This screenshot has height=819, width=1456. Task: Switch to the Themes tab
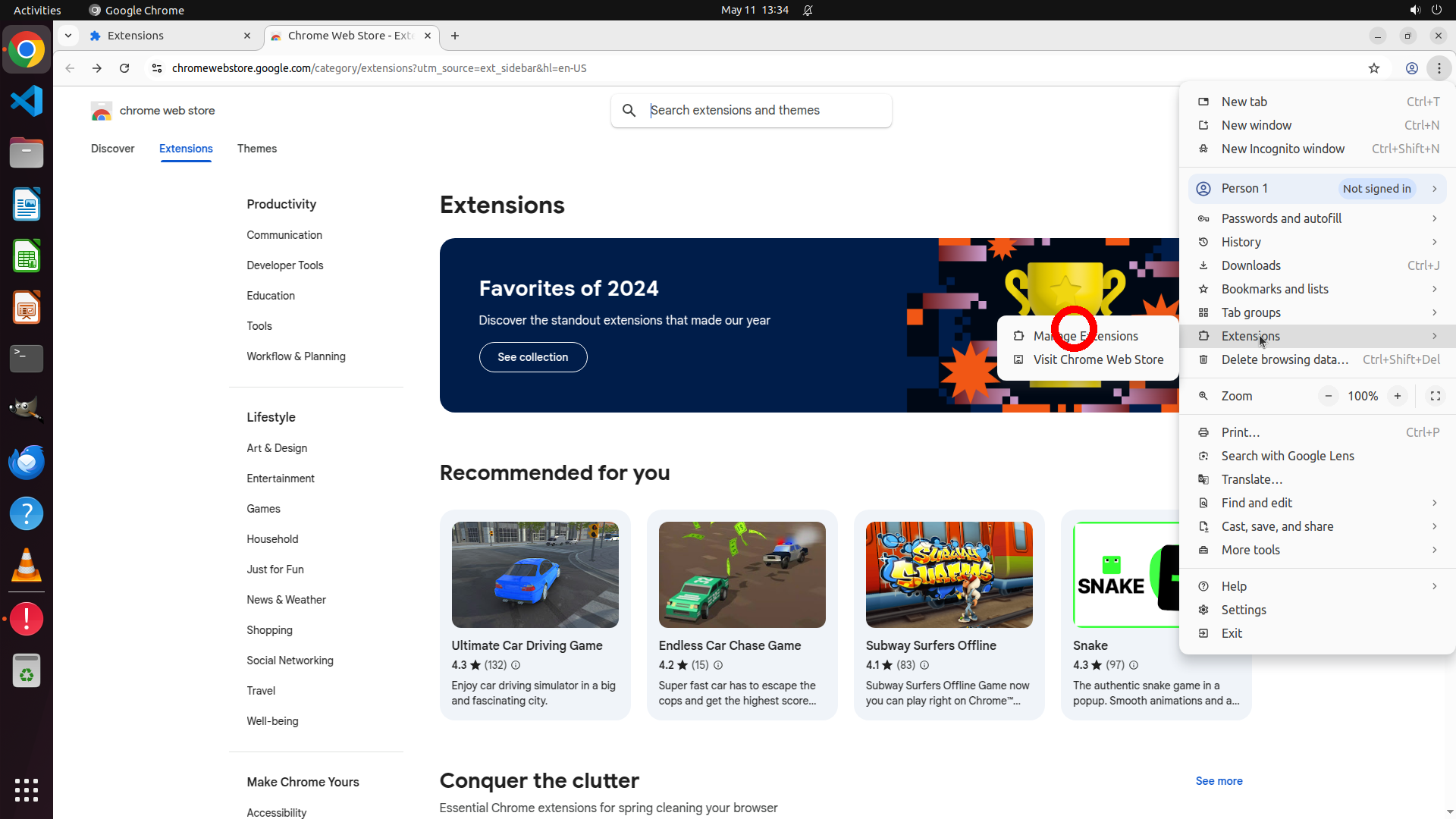[x=256, y=149]
